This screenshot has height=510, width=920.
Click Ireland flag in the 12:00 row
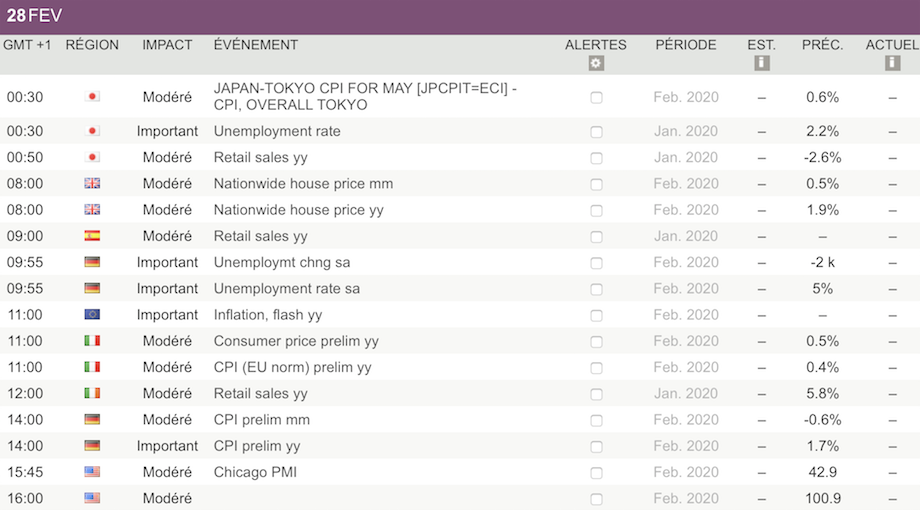click(92, 393)
